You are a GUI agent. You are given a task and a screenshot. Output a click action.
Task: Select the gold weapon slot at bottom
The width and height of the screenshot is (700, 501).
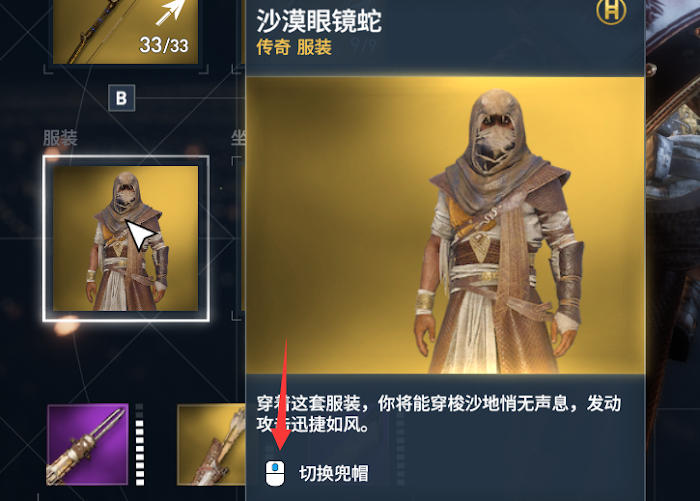pos(211,444)
